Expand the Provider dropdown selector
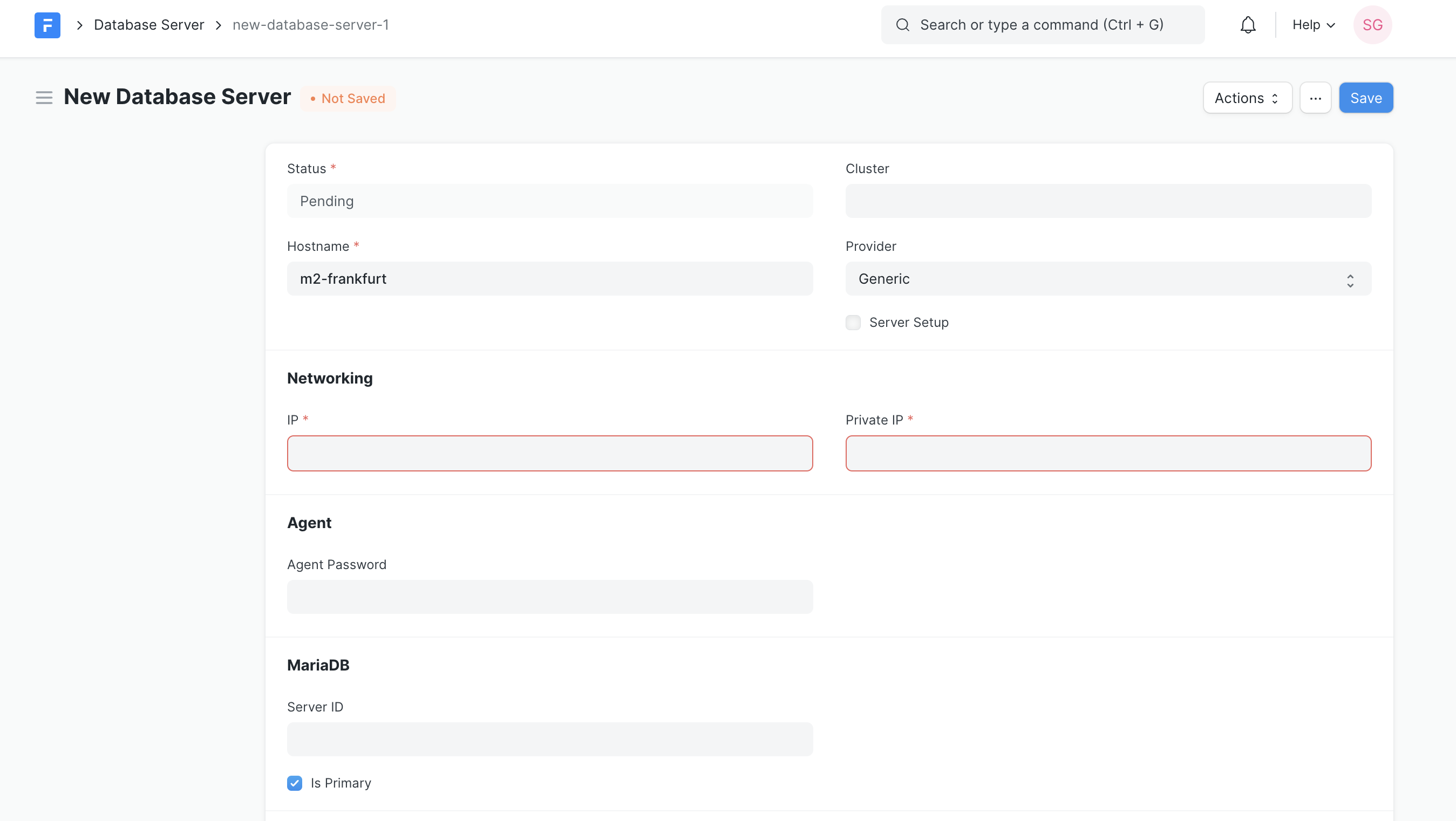The height and width of the screenshot is (821, 1456). tap(1108, 278)
